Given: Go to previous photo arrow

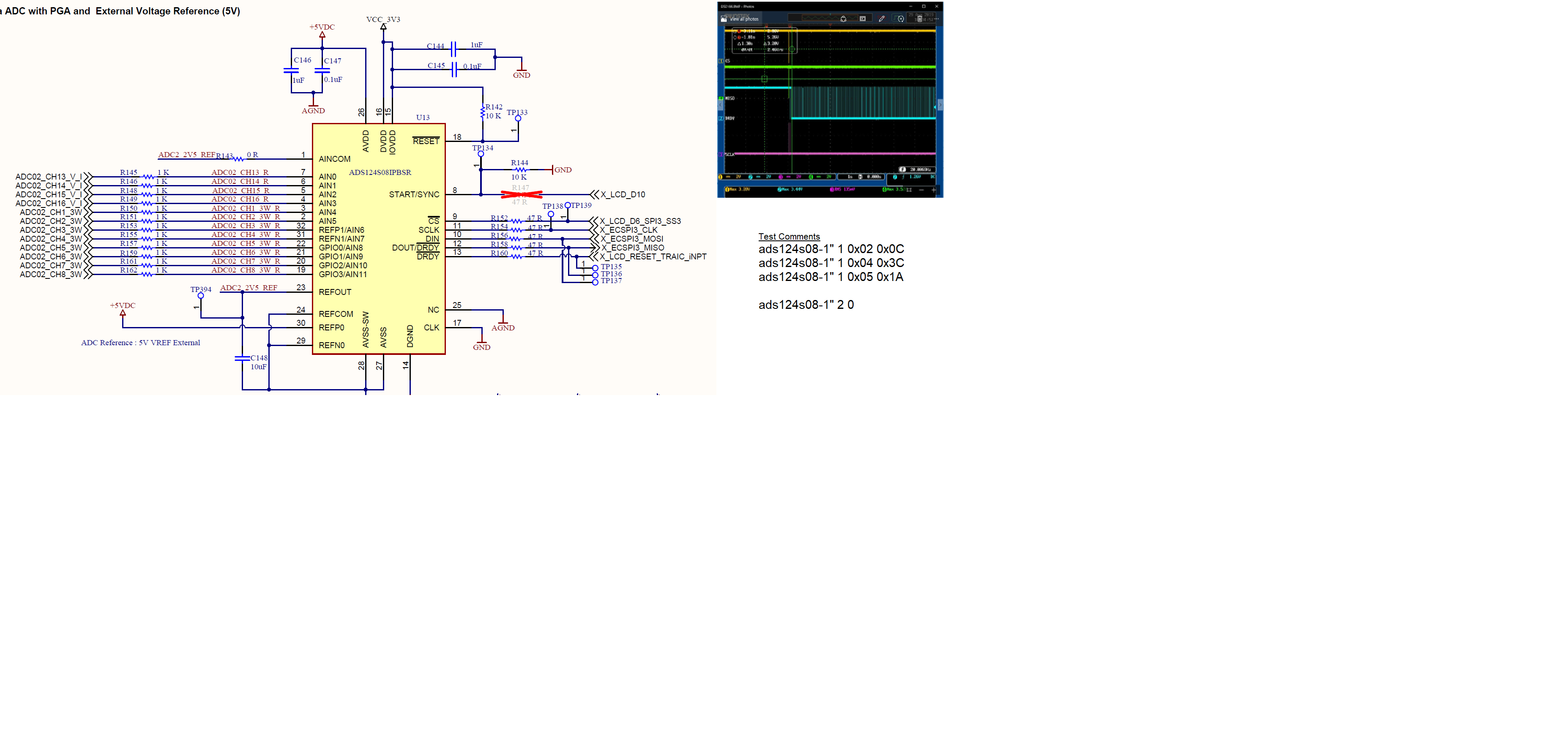Looking at the screenshot, I should [721, 105].
